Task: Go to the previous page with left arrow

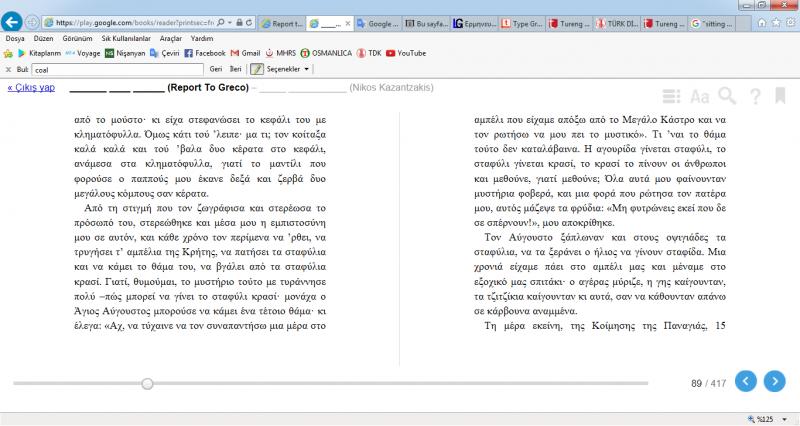Action: coord(745,381)
